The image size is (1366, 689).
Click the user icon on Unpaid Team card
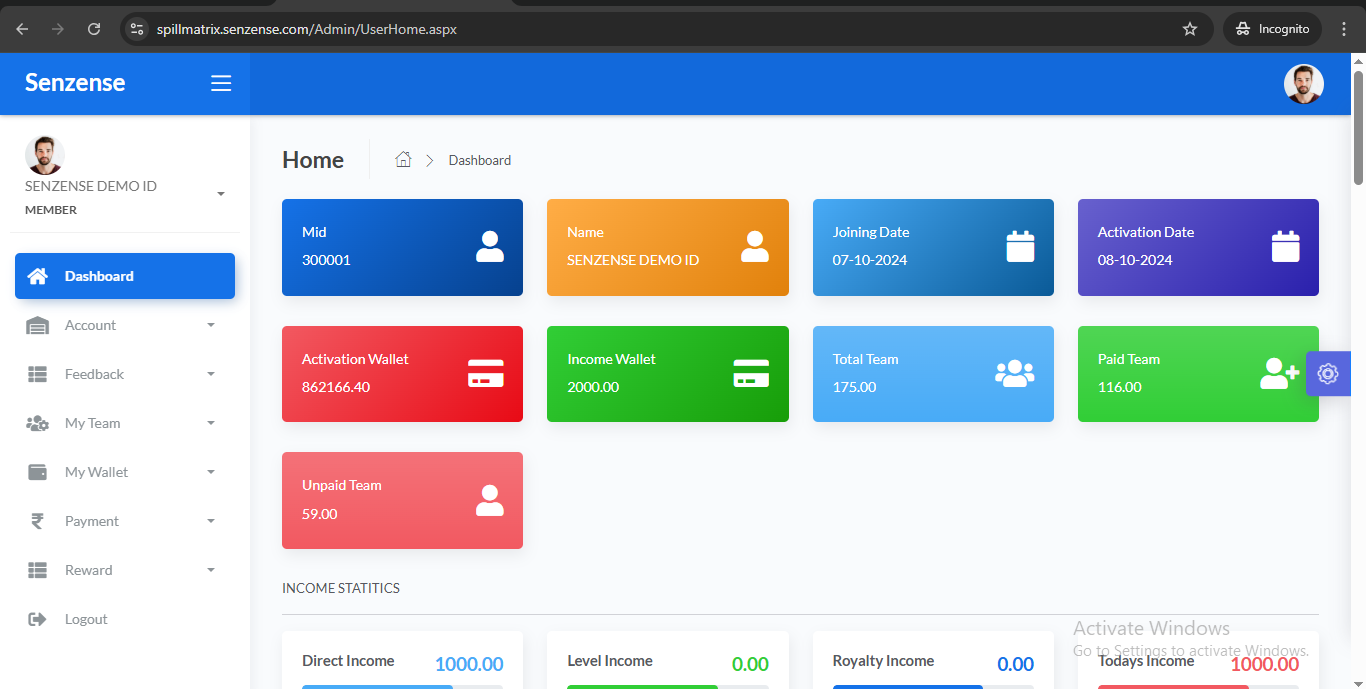click(x=490, y=500)
